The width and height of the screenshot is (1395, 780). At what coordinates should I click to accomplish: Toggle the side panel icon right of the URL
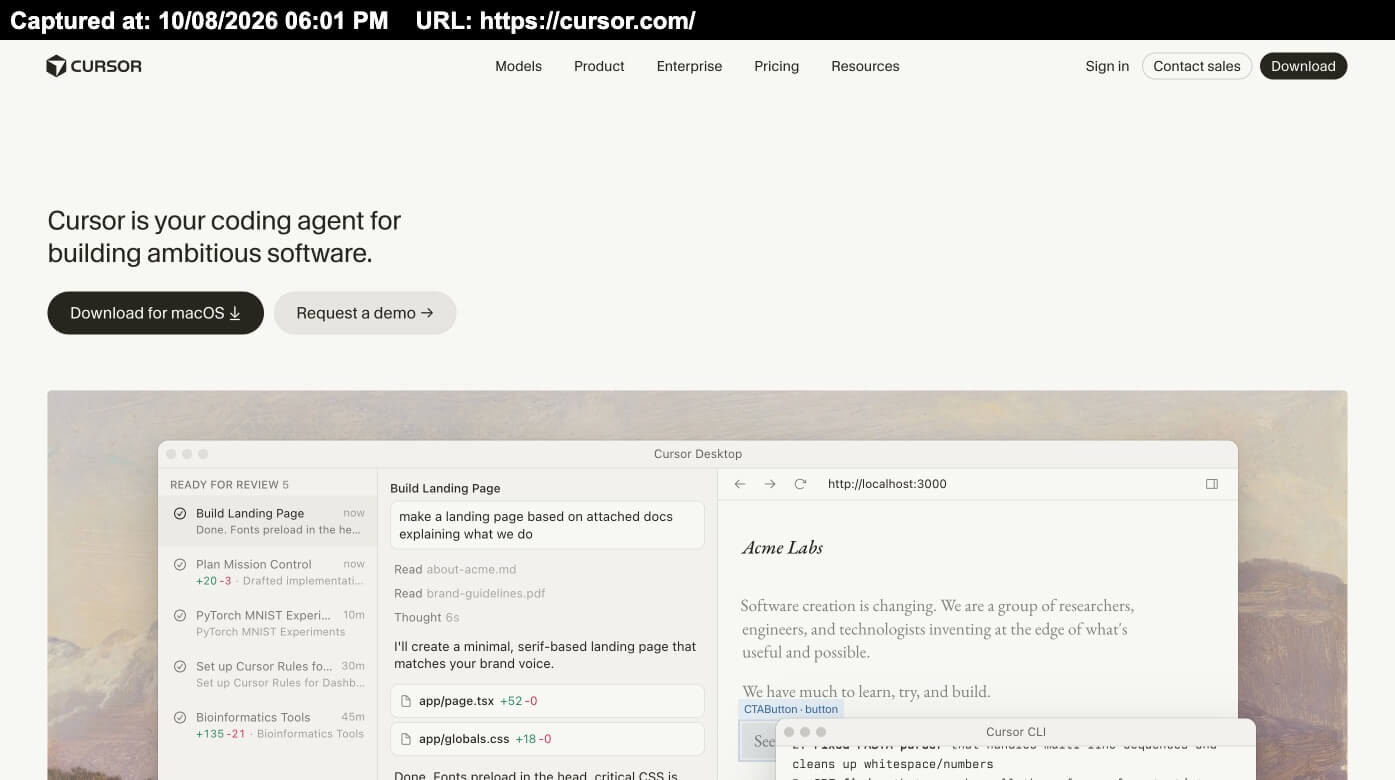pyautogui.click(x=1212, y=484)
